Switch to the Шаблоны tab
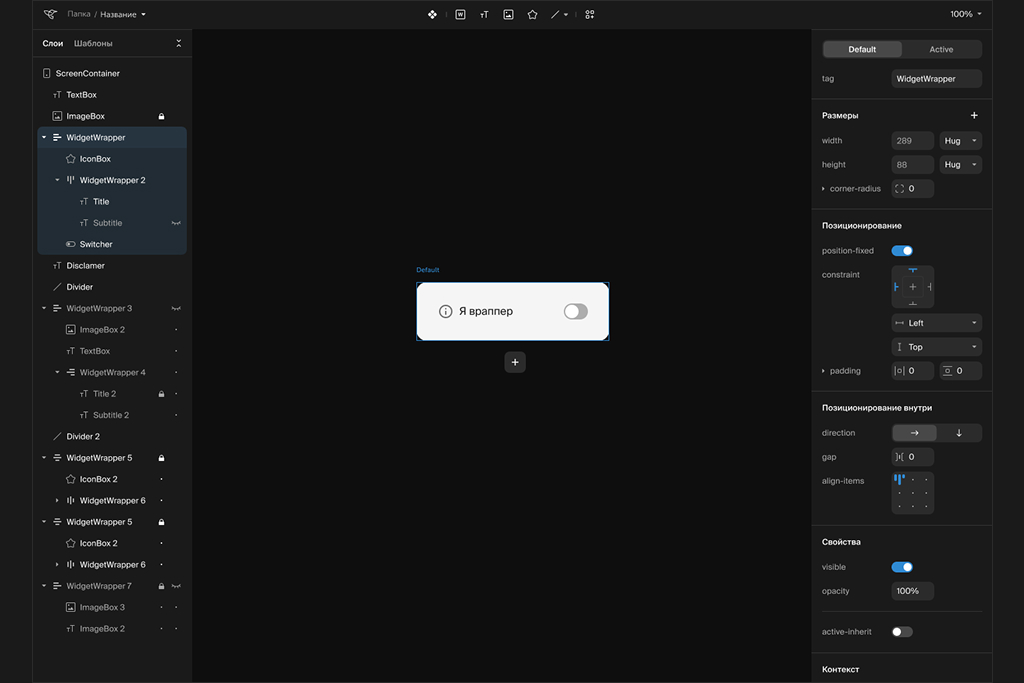This screenshot has height=683, width=1024. click(93, 44)
